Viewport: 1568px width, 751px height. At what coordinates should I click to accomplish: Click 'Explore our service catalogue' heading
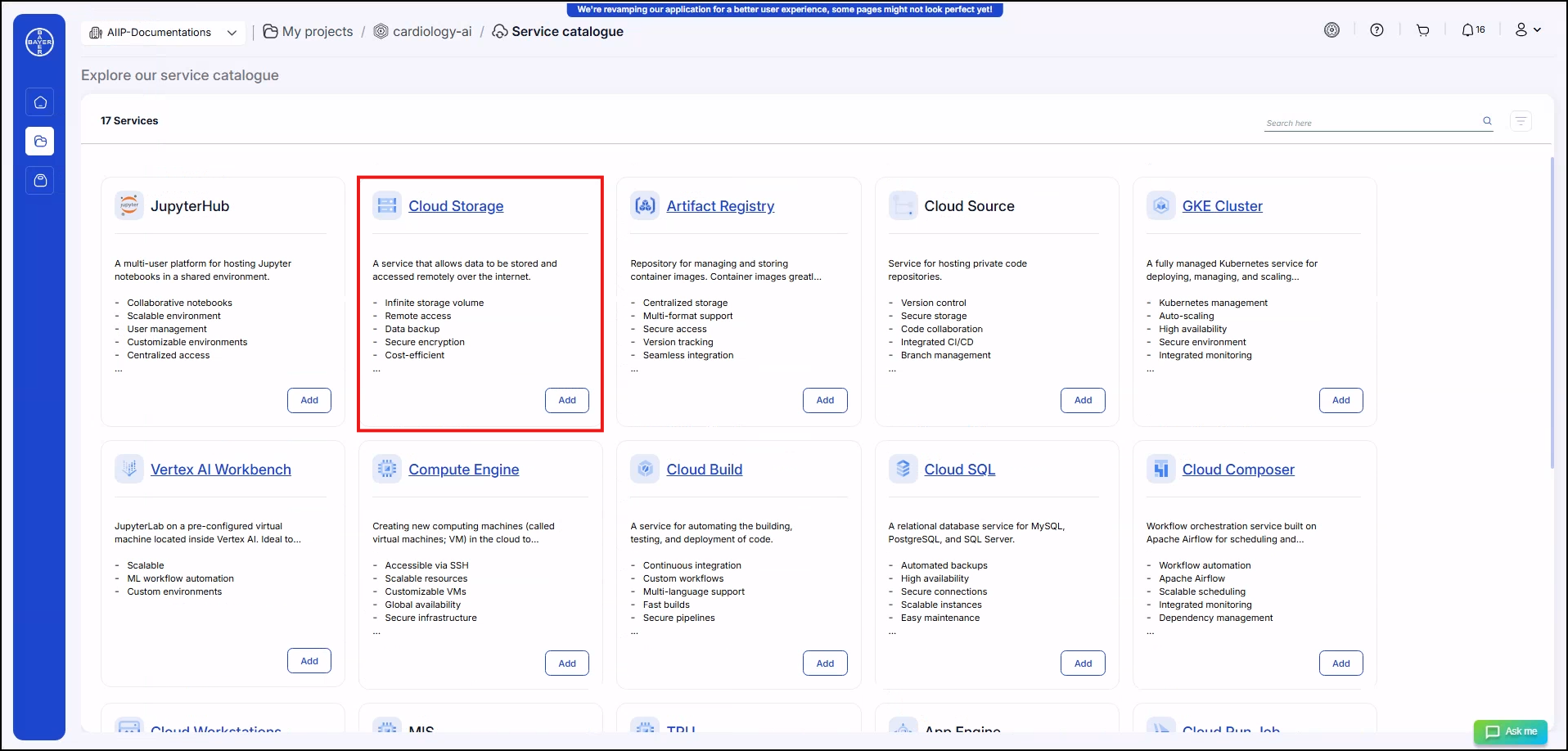180,75
